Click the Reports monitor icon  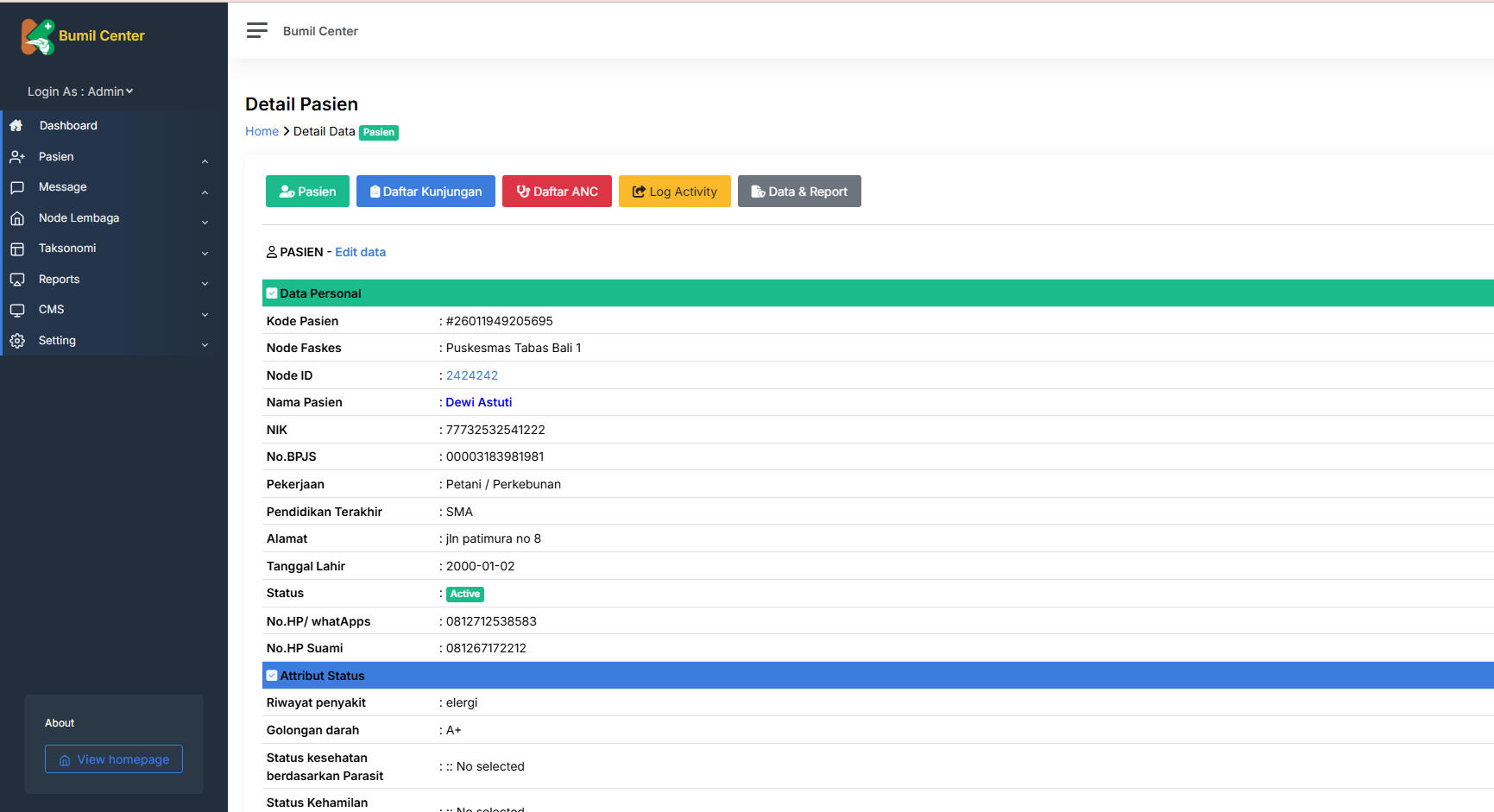click(16, 279)
